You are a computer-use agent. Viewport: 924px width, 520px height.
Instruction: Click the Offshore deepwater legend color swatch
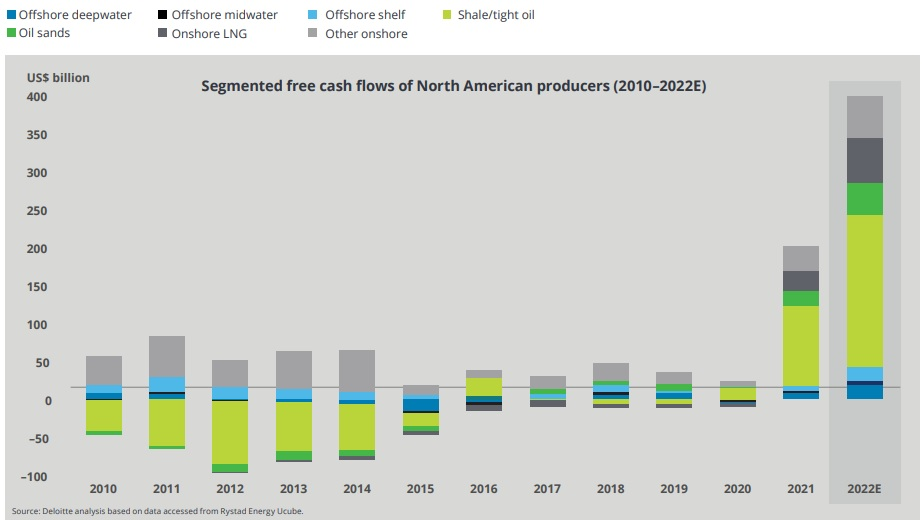11,16
